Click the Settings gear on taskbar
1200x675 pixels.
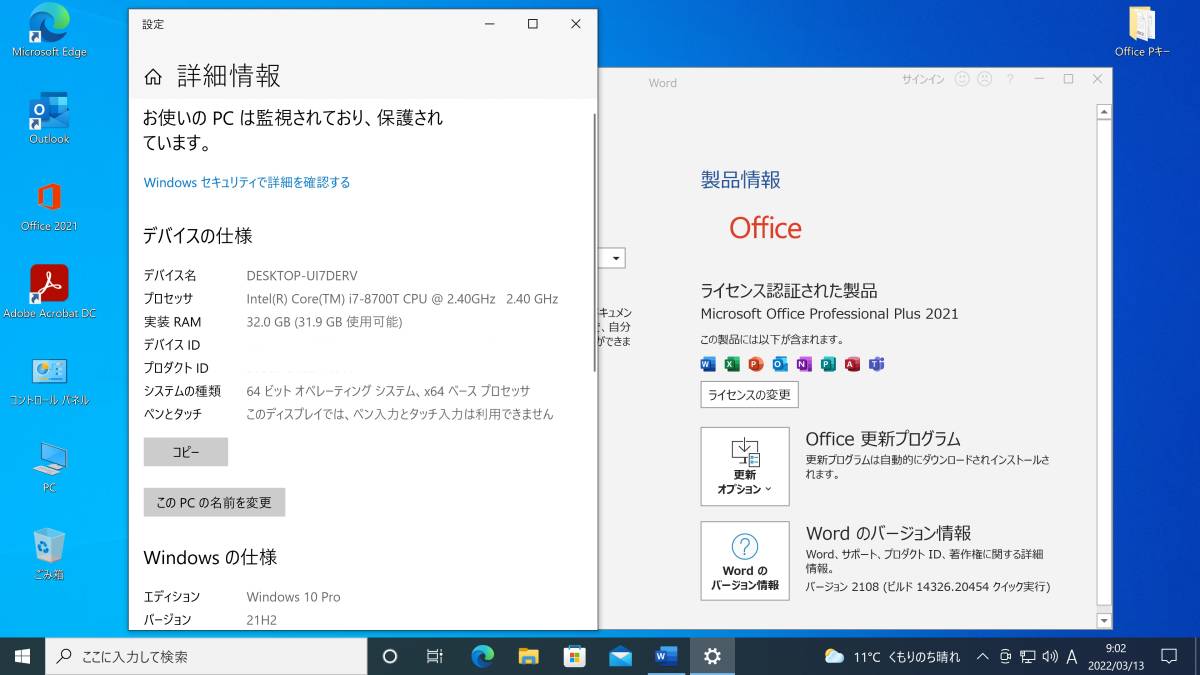712,656
